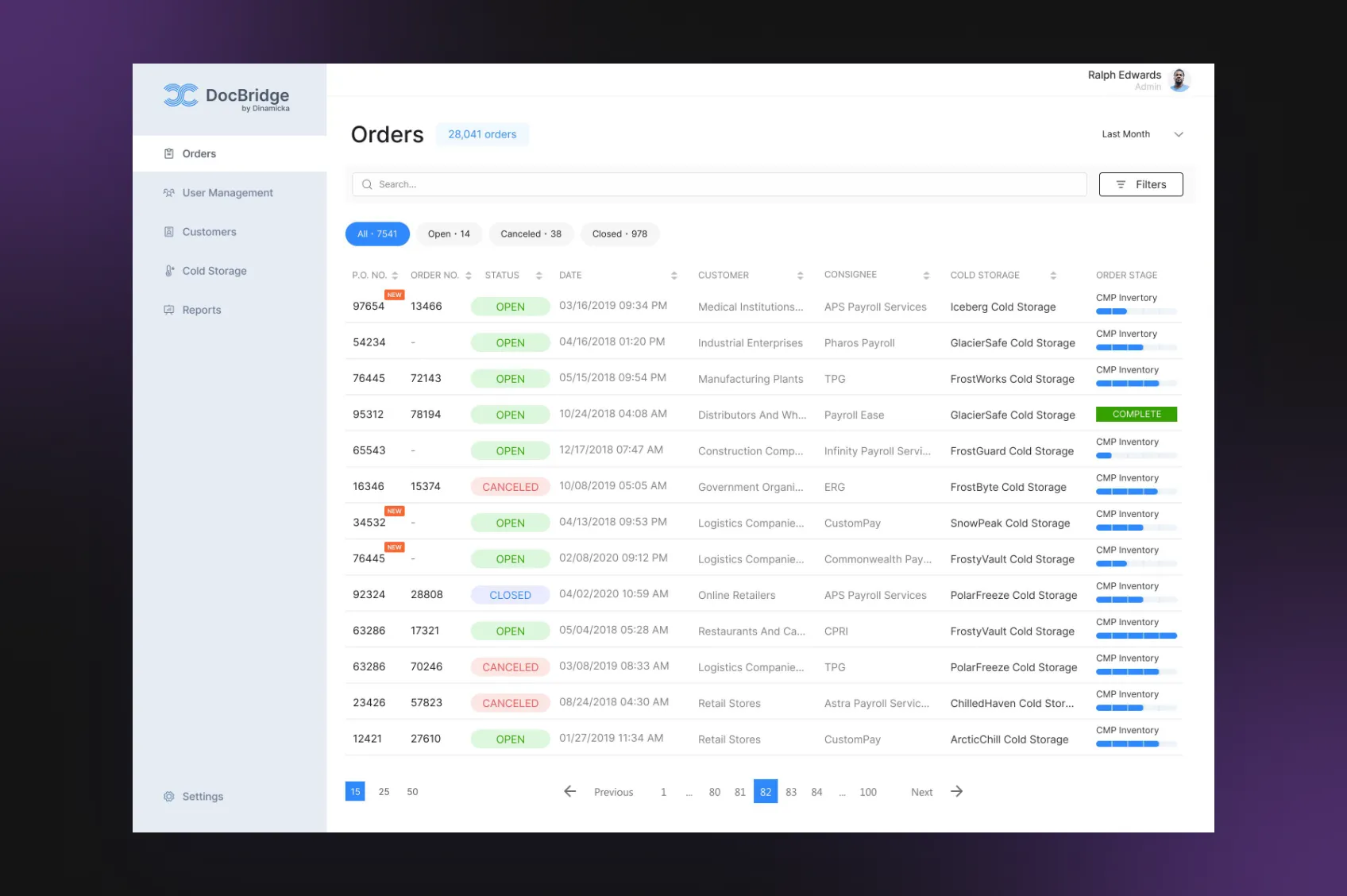Open Settings via the gear icon
Viewport: 1347px width, 896px height.
(x=168, y=797)
